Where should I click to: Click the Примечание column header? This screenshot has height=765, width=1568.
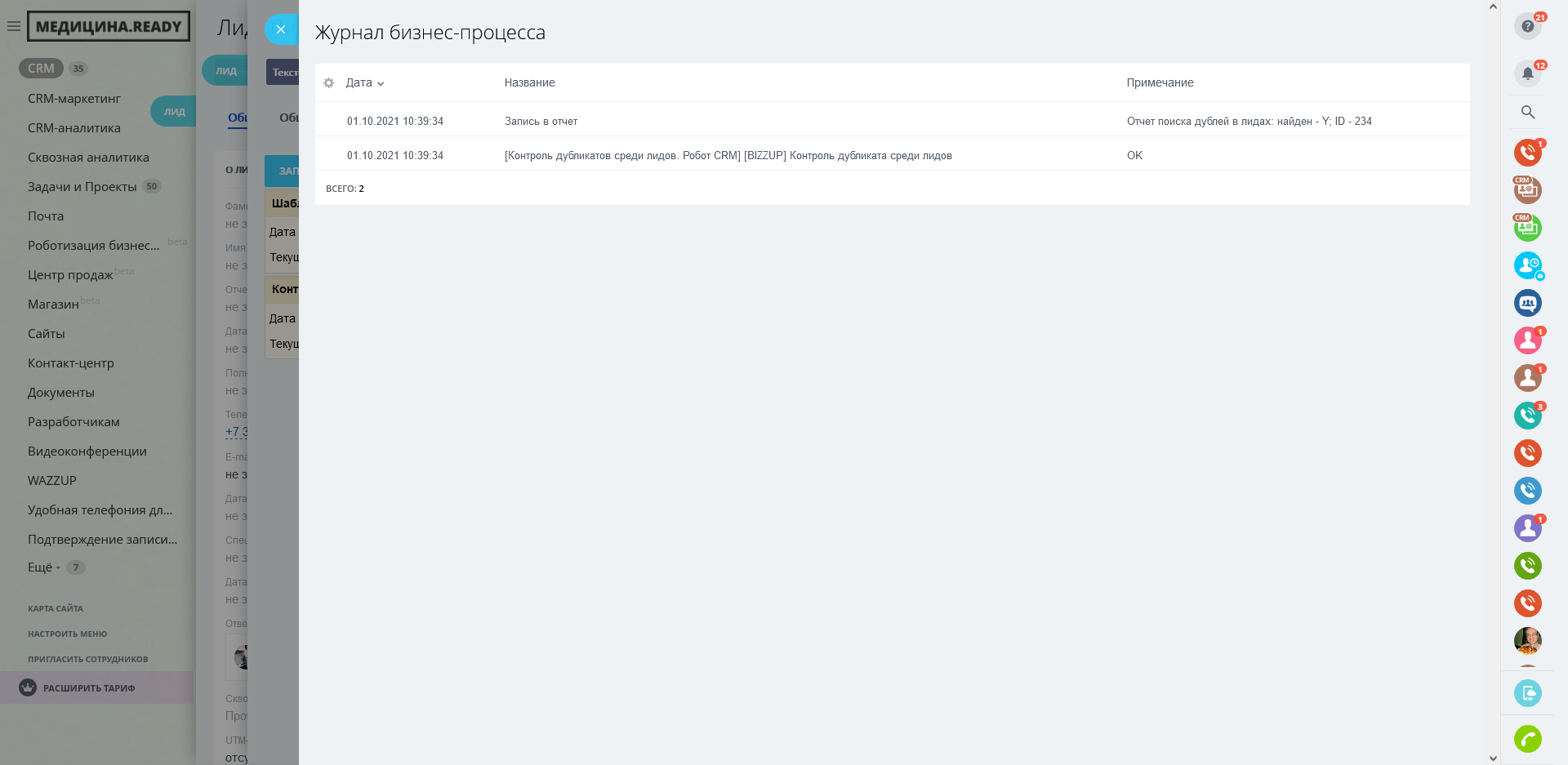pyautogui.click(x=1160, y=82)
